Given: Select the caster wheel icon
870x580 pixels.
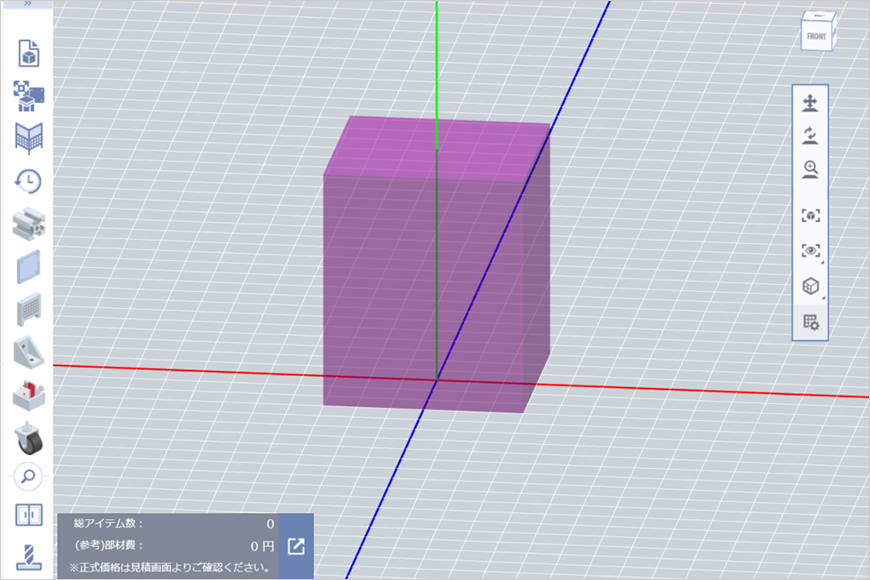Looking at the screenshot, I should click(29, 436).
